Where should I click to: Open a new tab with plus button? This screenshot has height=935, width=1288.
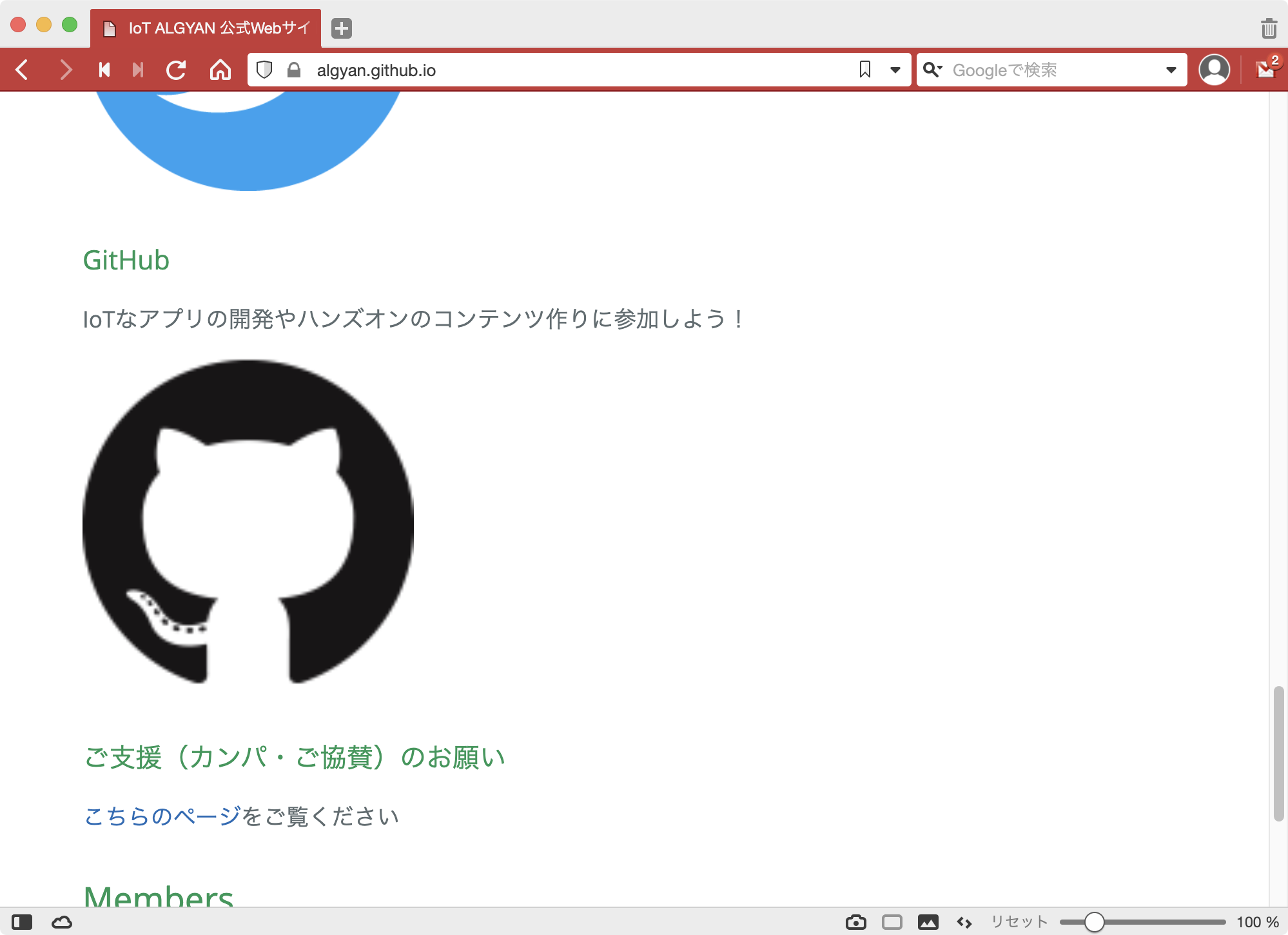click(342, 28)
